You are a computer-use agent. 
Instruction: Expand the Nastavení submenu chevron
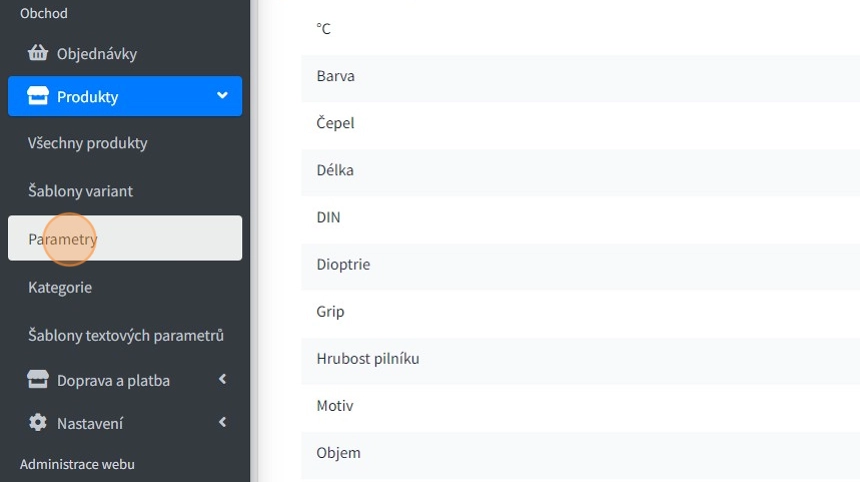click(222, 423)
